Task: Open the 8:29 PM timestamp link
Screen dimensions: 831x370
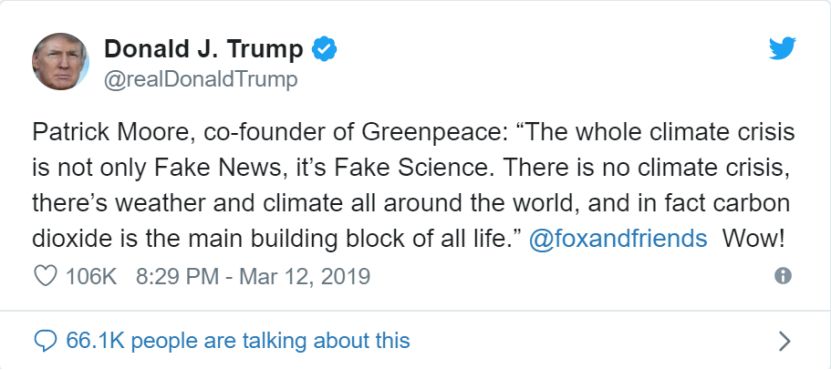Action: pos(177,277)
